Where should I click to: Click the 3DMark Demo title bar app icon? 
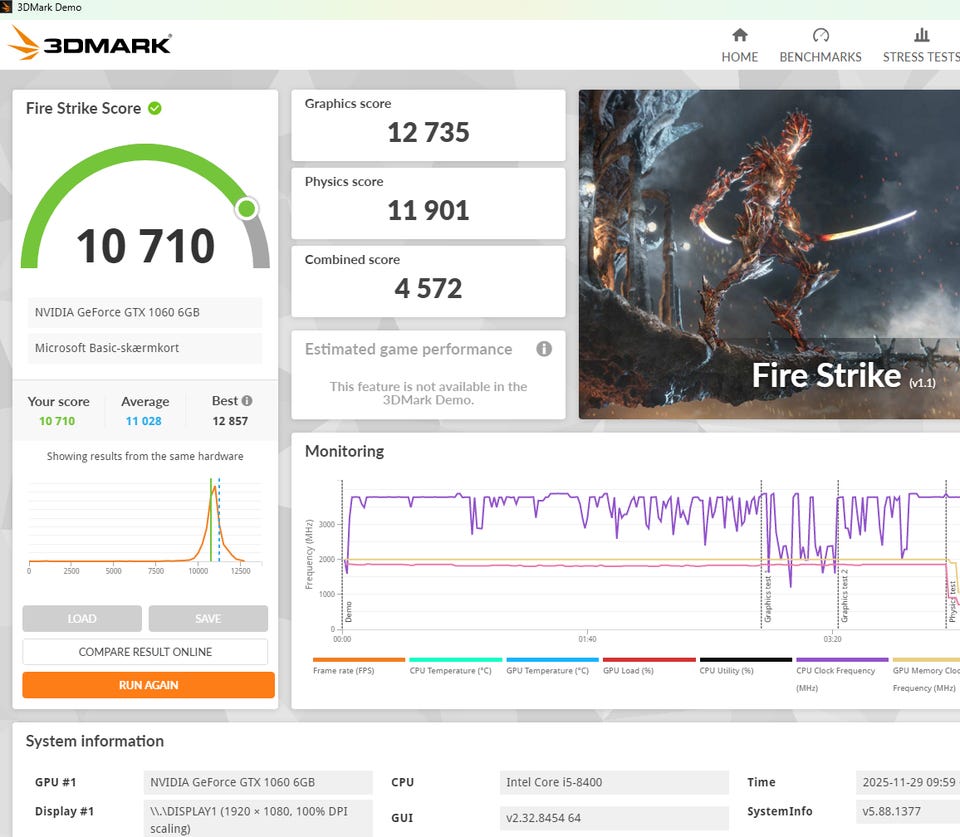(6, 7)
